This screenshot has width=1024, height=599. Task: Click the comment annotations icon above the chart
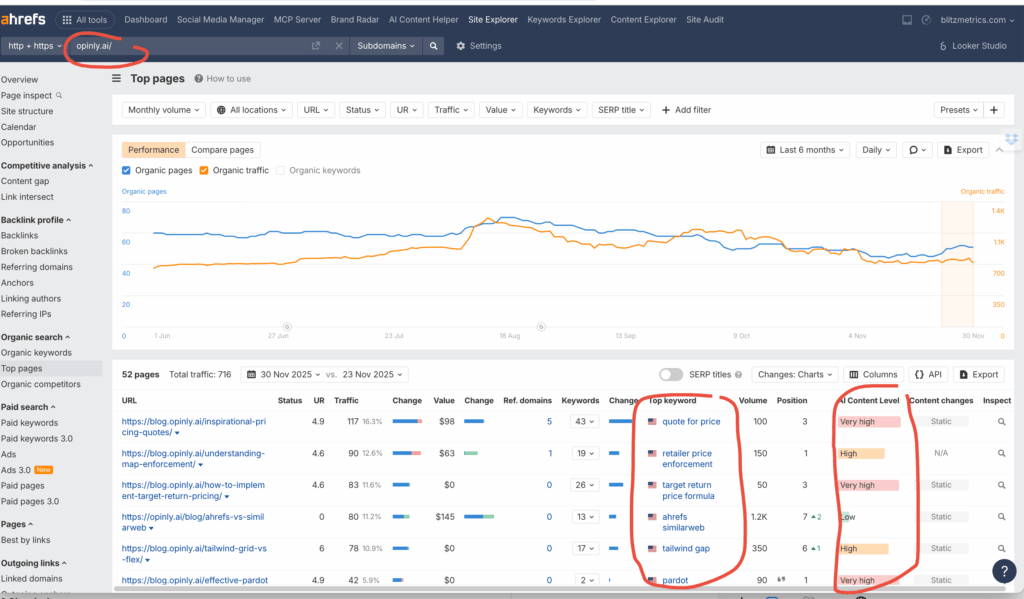[914, 150]
